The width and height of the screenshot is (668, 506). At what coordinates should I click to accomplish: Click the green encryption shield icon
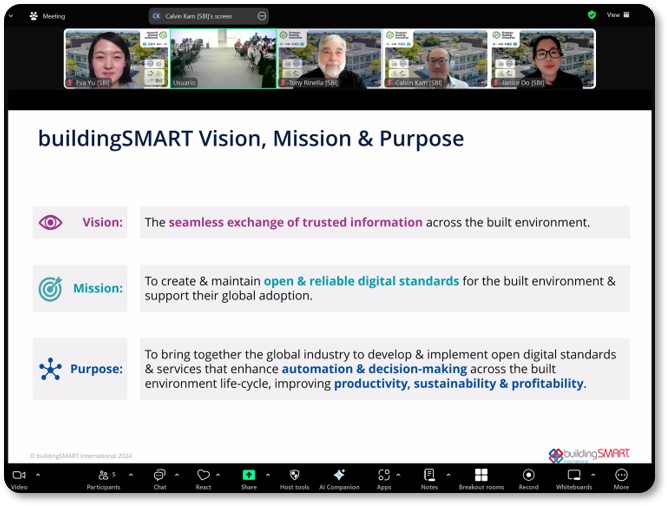pyautogui.click(x=592, y=15)
